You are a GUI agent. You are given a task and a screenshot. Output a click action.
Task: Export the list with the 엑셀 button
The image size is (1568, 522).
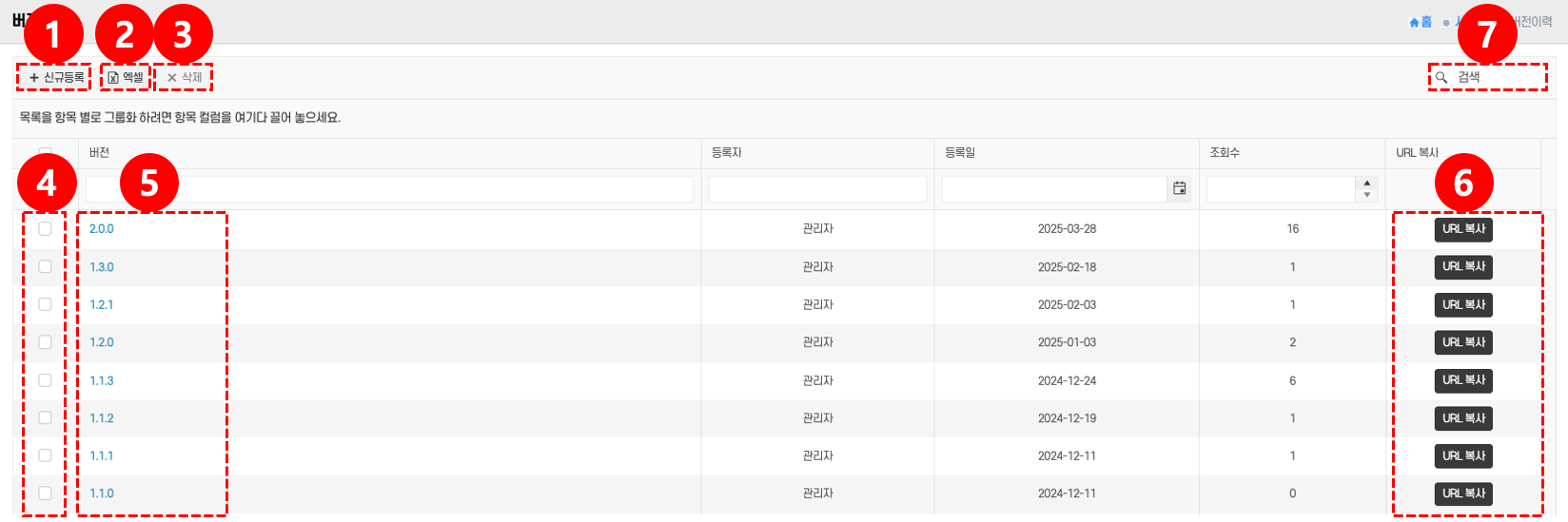click(x=126, y=77)
